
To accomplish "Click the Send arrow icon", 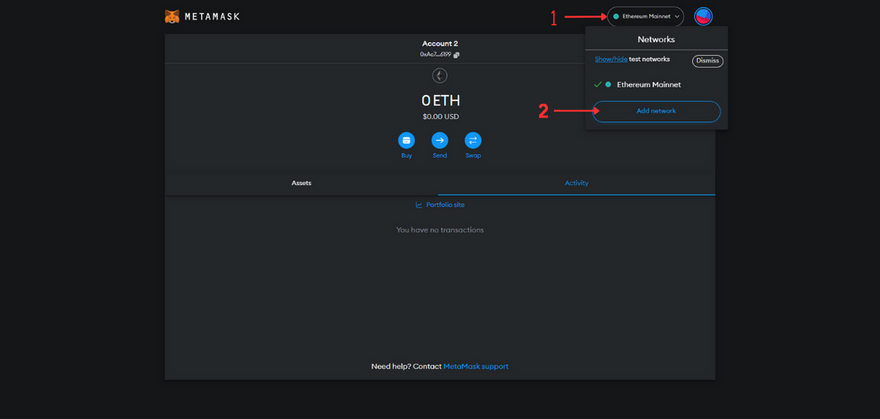I will [440, 141].
